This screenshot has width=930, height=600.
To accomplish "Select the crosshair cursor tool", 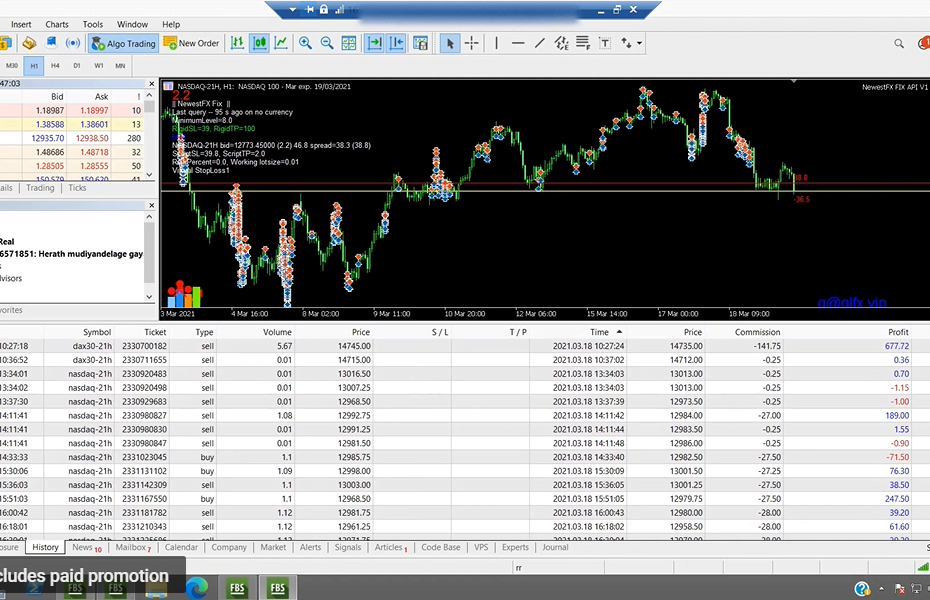I will pyautogui.click(x=472, y=43).
